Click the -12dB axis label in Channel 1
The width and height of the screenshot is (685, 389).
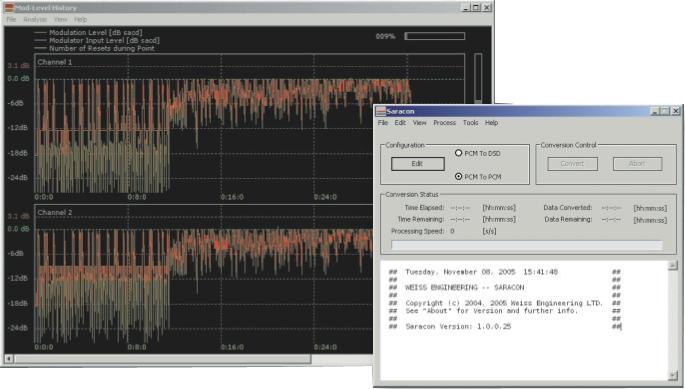click(x=17, y=128)
